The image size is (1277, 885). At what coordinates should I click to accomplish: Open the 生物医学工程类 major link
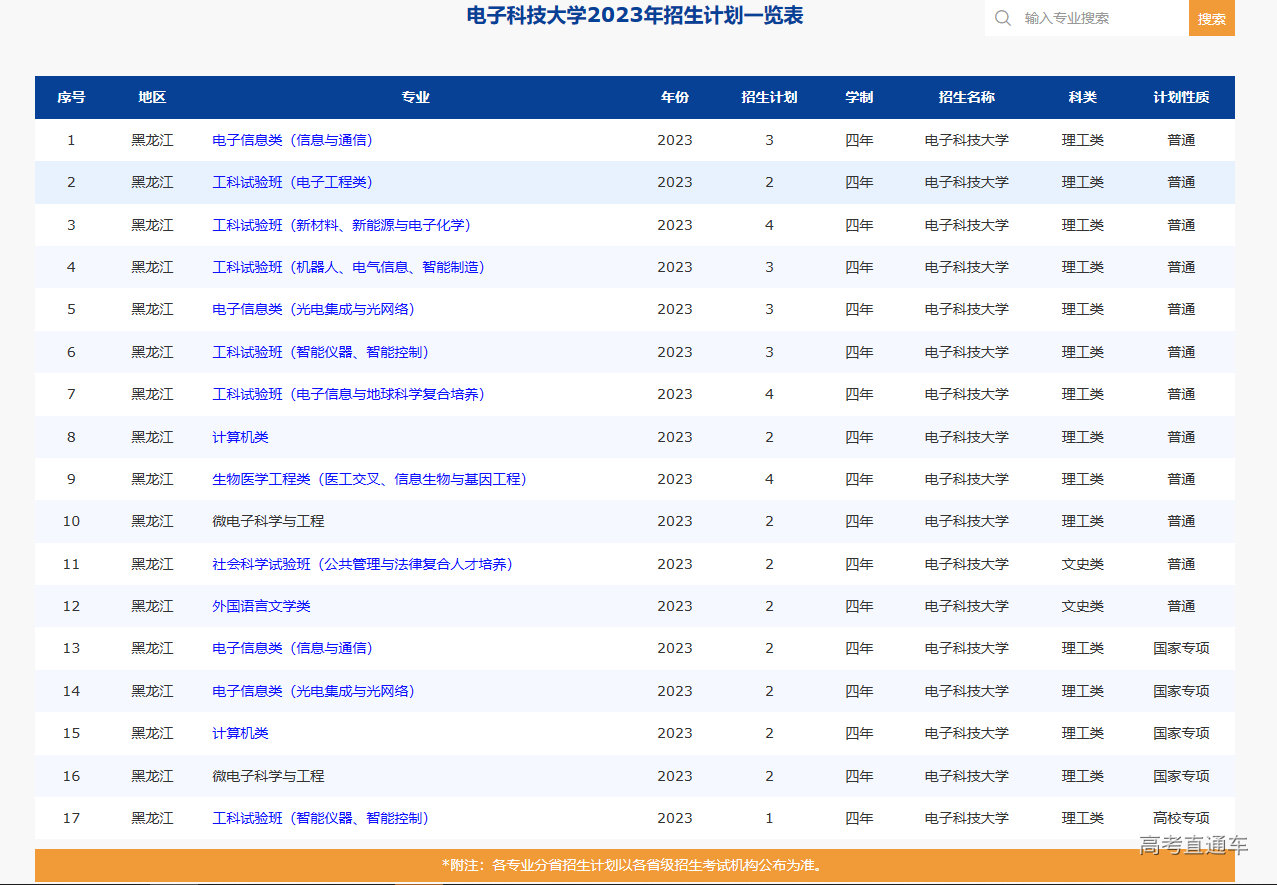tap(369, 478)
